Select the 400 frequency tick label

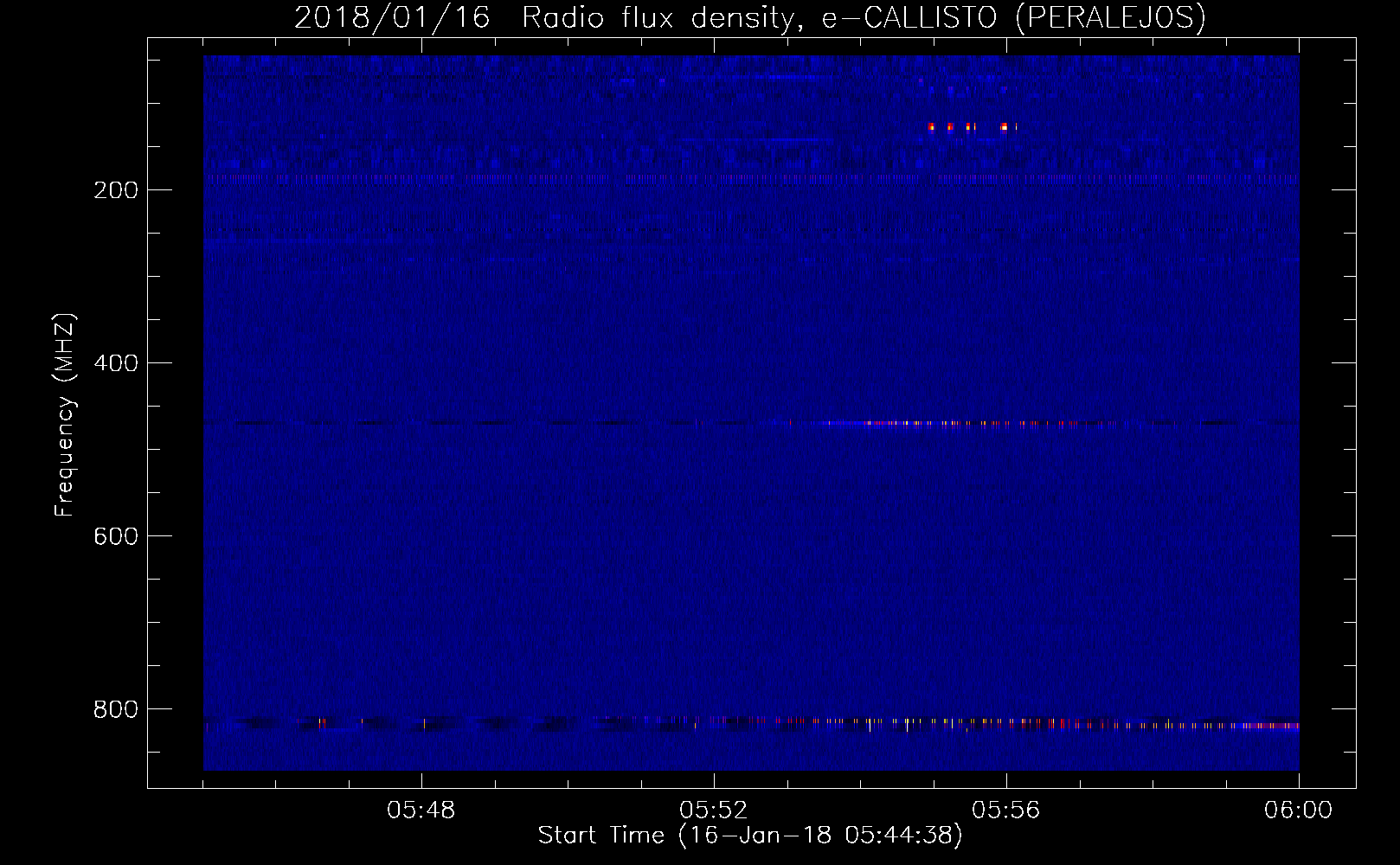coord(116,363)
